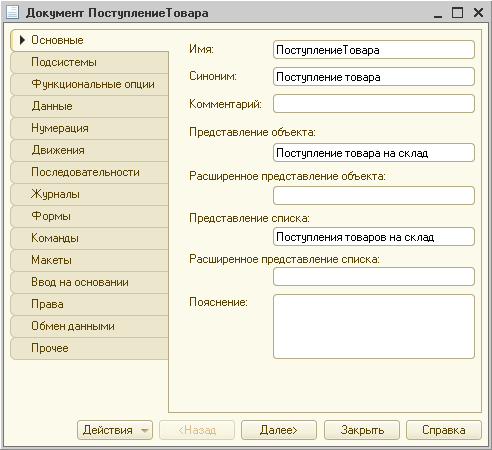Focus the Синоним text field
The height and width of the screenshot is (450, 492).
click(x=374, y=77)
